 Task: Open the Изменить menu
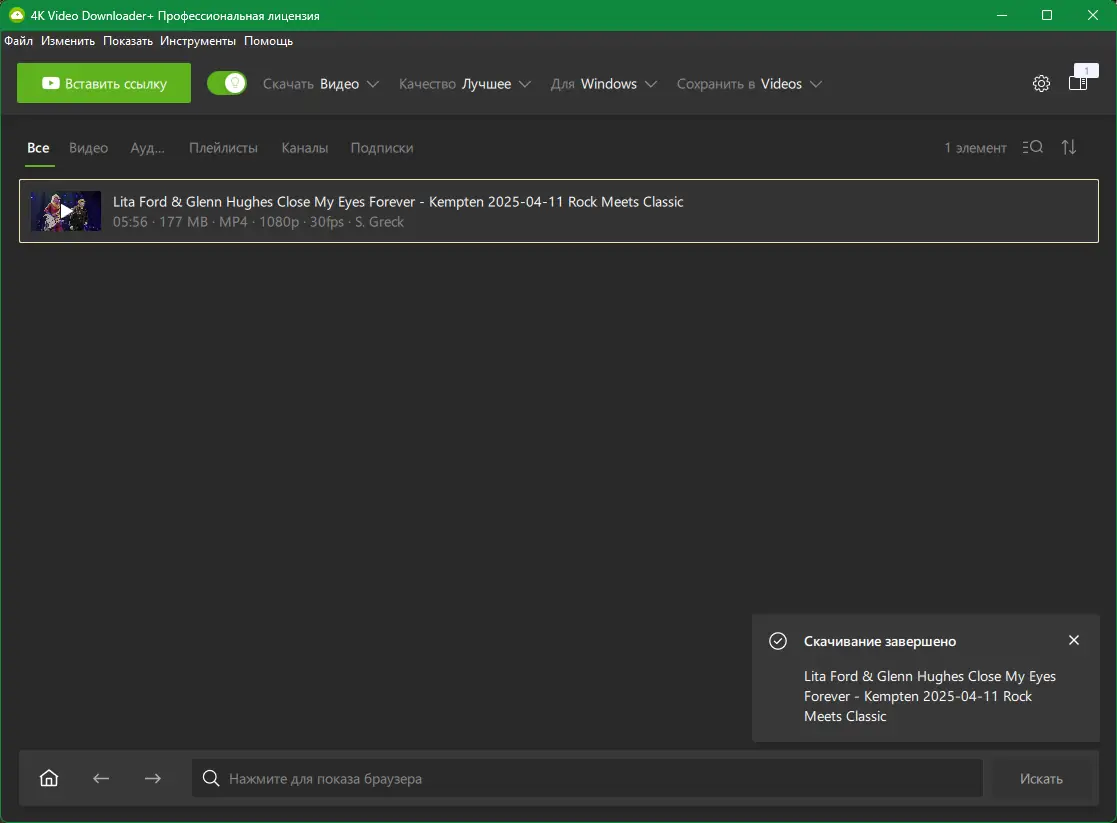68,41
